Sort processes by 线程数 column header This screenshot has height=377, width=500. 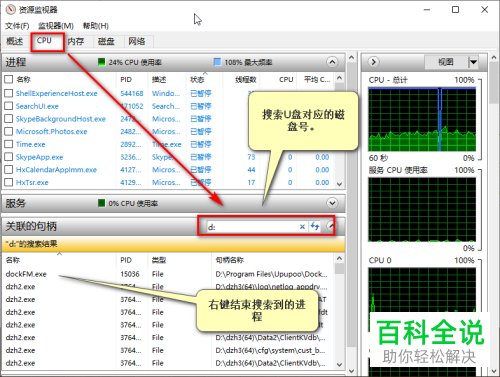[x=246, y=80]
